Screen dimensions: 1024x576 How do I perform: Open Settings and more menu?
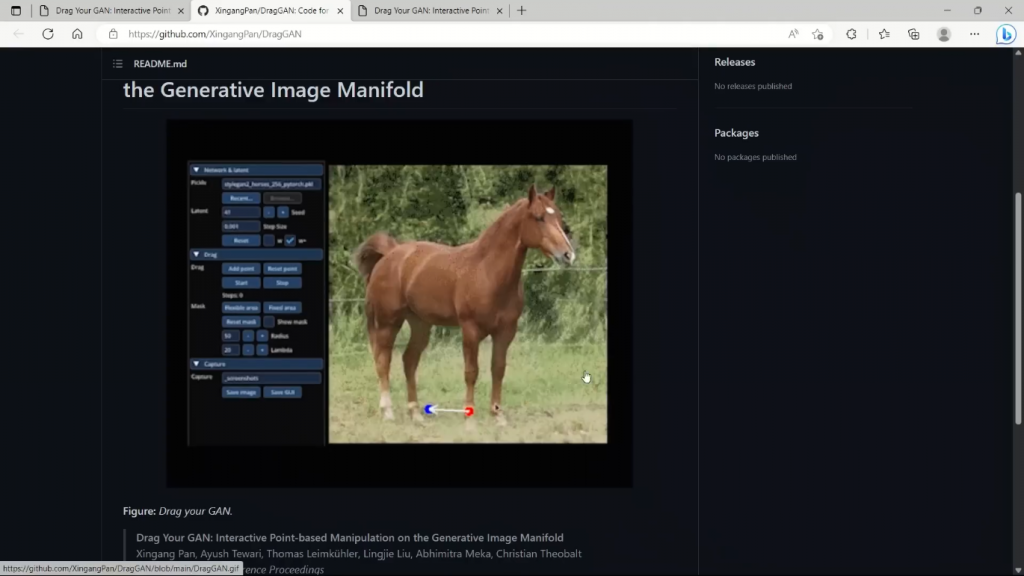(x=974, y=34)
